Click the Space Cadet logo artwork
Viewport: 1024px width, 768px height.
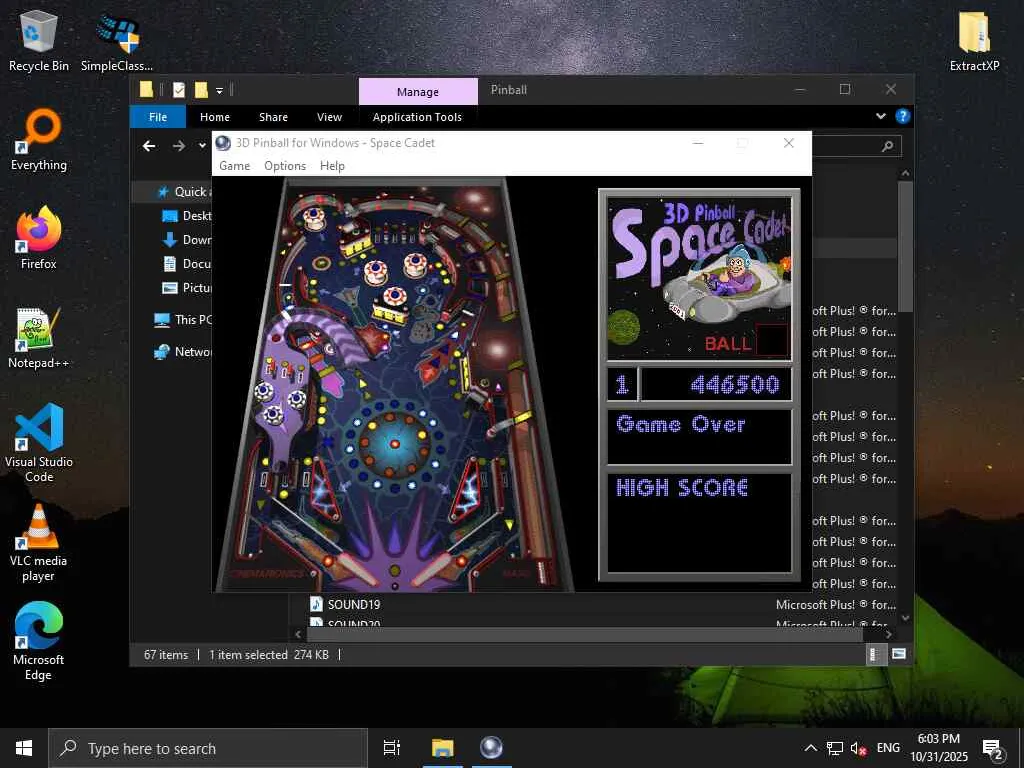[699, 279]
